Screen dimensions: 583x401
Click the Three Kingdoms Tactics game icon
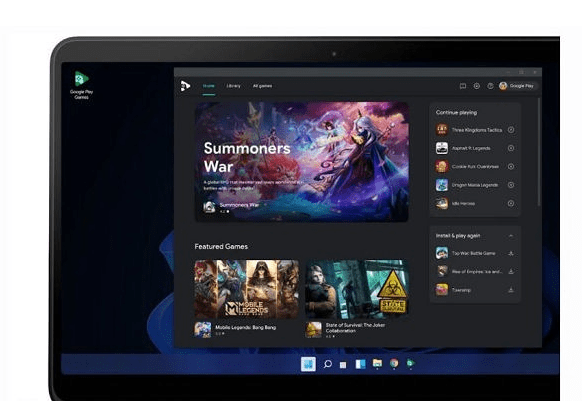[442, 130]
